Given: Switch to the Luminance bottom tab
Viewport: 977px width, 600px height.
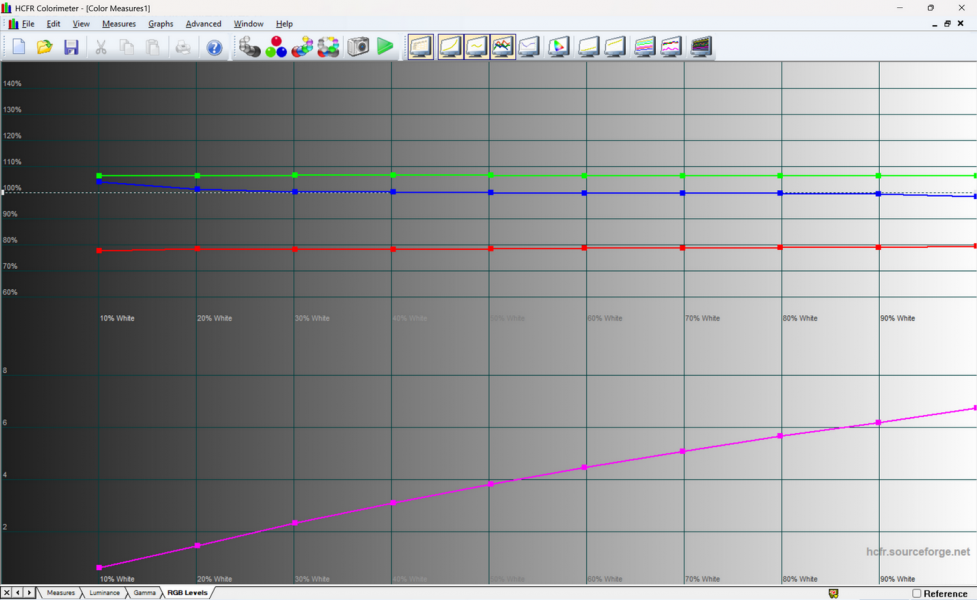Looking at the screenshot, I should tap(104, 593).
